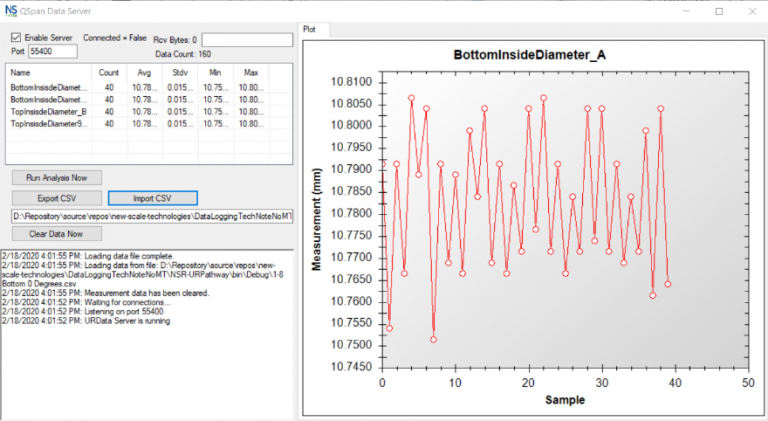
Task: Switch to the Plot tab
Action: point(312,30)
